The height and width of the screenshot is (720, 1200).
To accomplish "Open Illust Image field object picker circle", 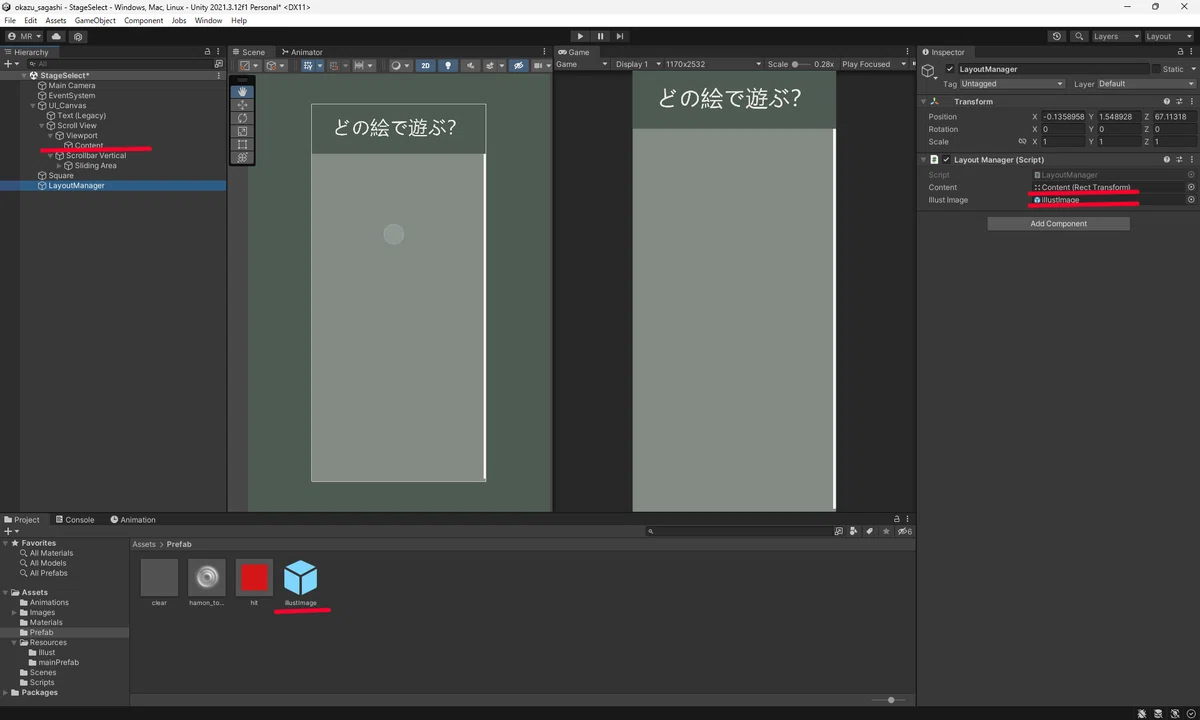I will click(1190, 200).
